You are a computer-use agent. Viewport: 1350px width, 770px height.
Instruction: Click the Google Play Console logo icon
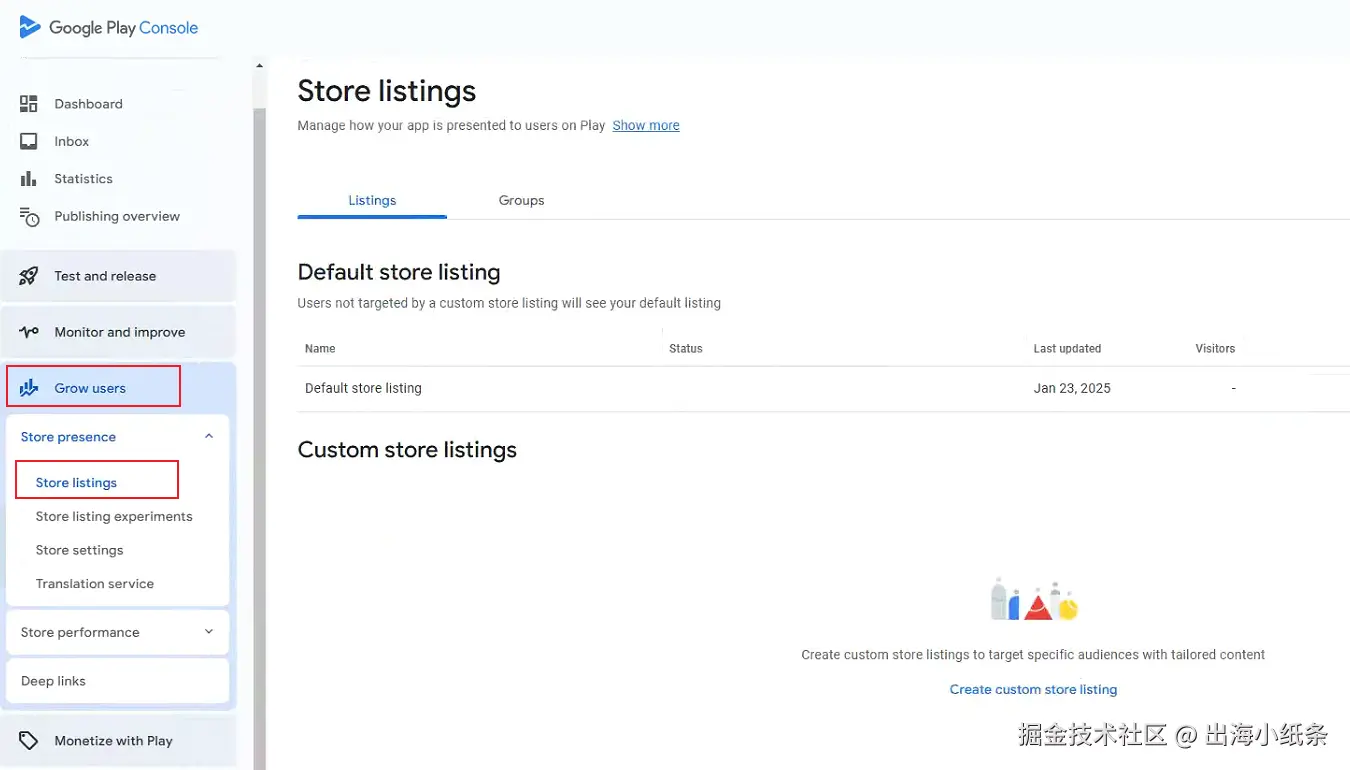(x=30, y=27)
